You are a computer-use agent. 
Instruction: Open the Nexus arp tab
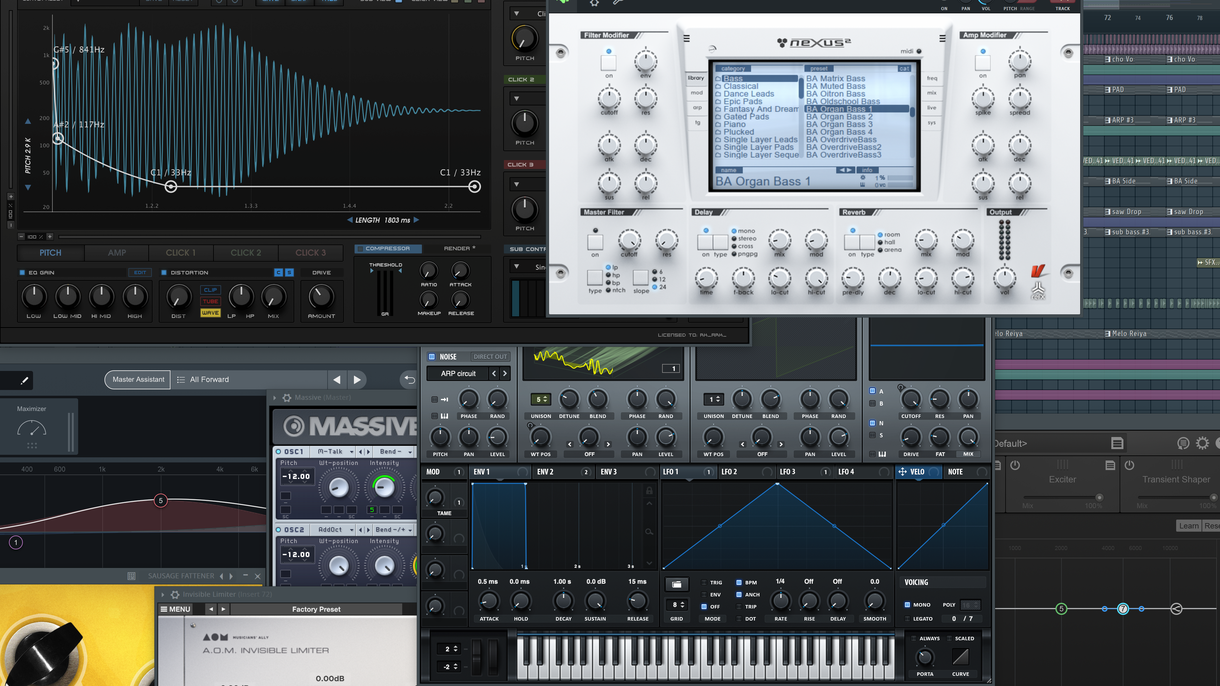[697, 108]
